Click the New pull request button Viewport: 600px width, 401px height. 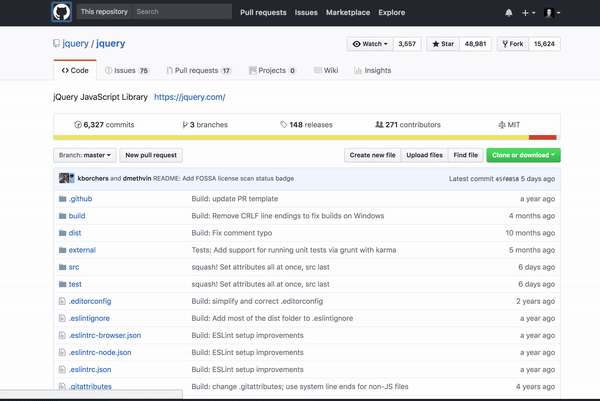point(151,155)
